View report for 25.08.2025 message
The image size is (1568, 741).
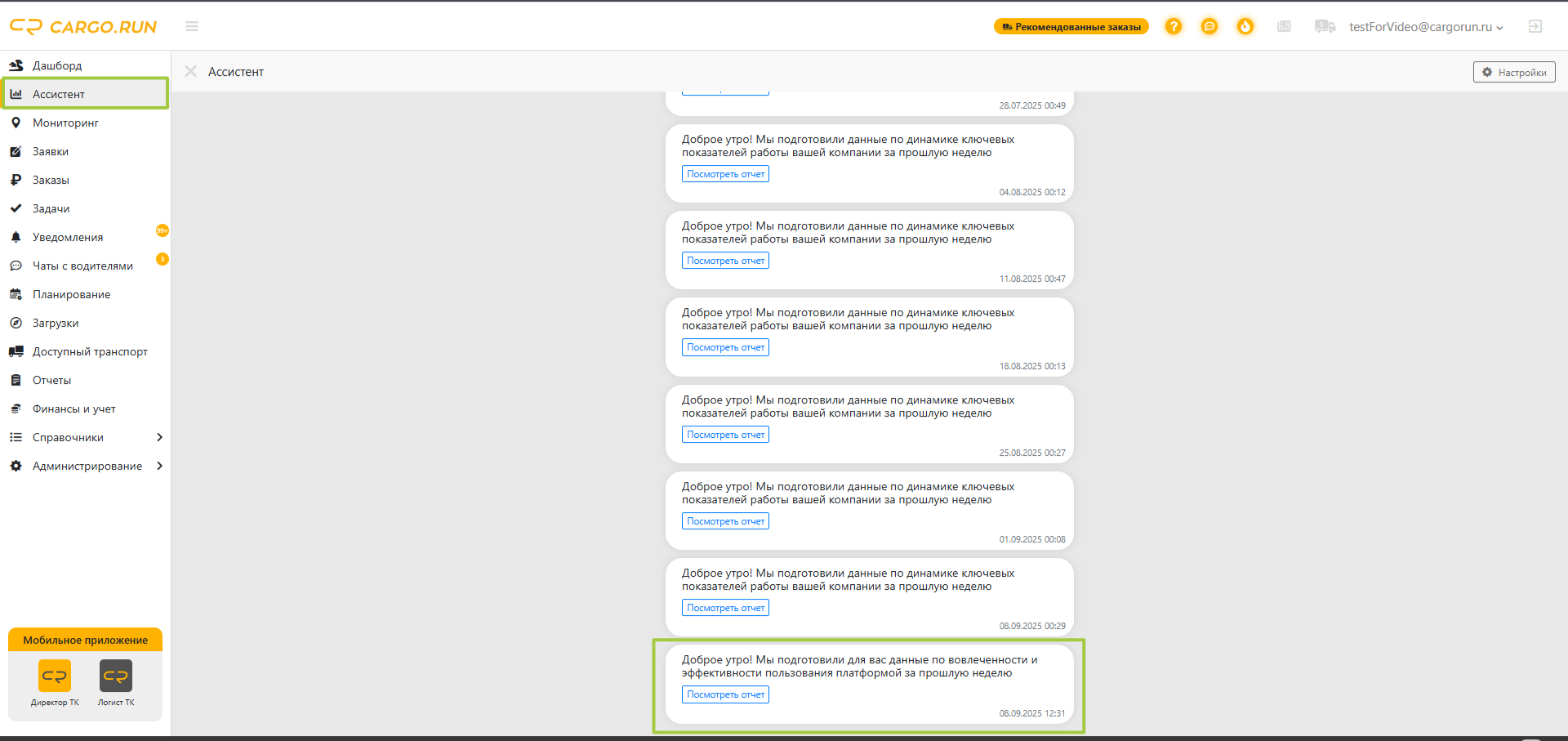click(x=725, y=435)
